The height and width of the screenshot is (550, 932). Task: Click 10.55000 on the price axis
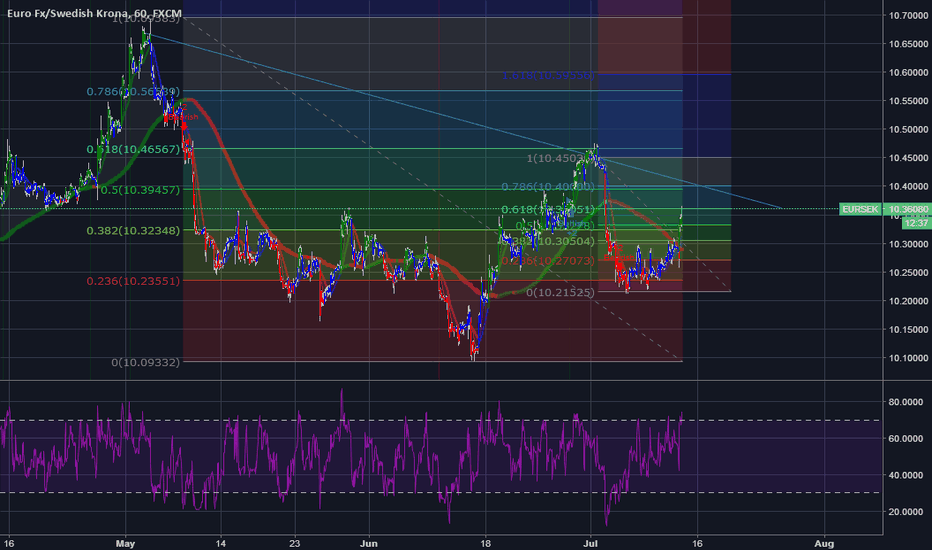pos(908,101)
